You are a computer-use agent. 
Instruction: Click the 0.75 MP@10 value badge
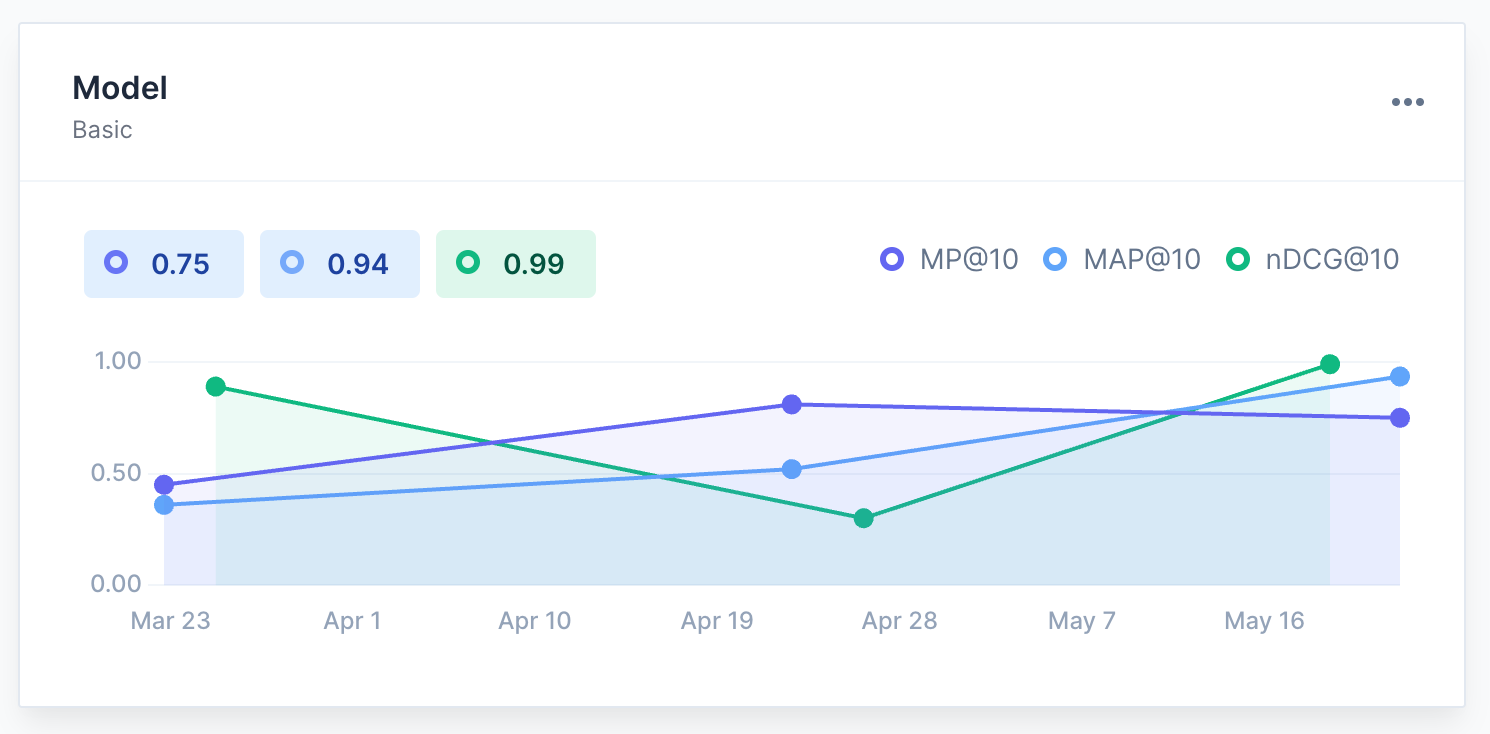pyautogui.click(x=164, y=264)
